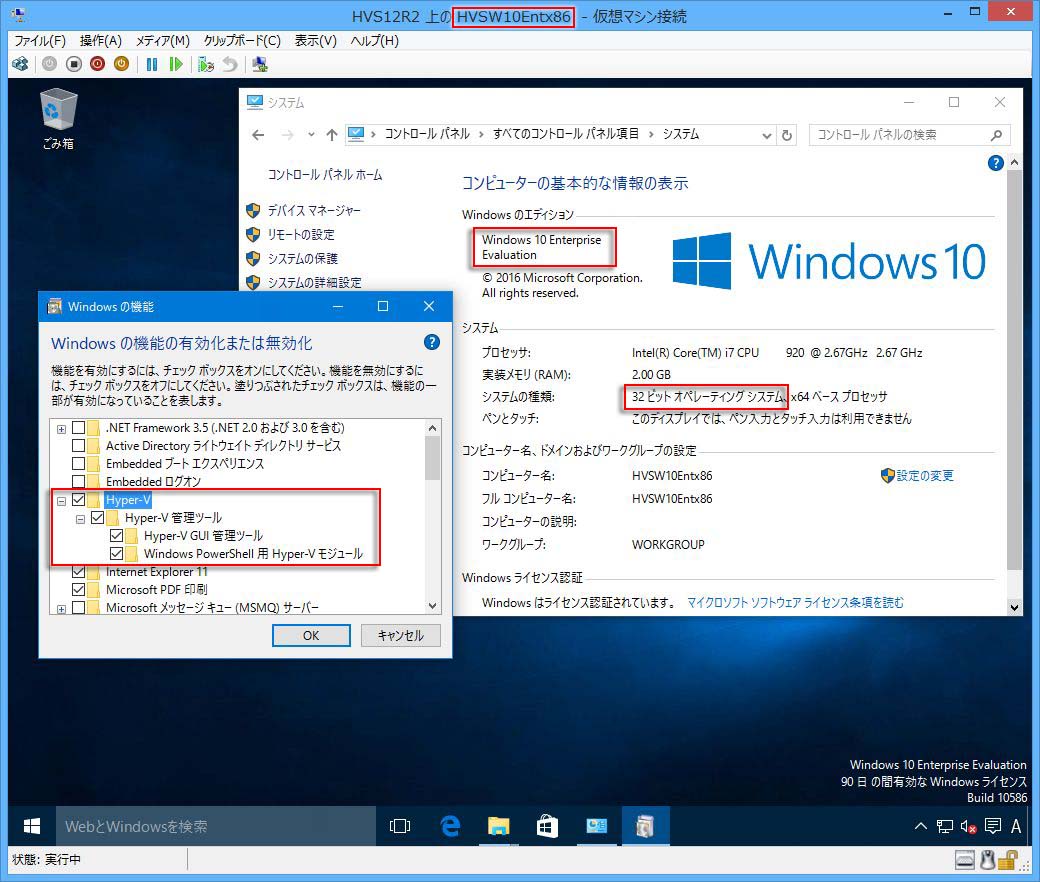The height and width of the screenshot is (882, 1040).
Task: Uncheck Microsoft PDF 印刷 checkbox
Action: coord(78,590)
